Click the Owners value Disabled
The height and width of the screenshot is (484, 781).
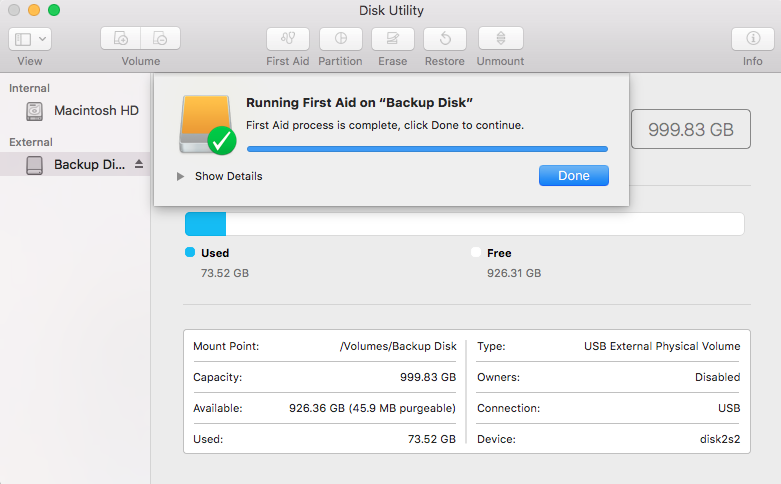(x=717, y=377)
